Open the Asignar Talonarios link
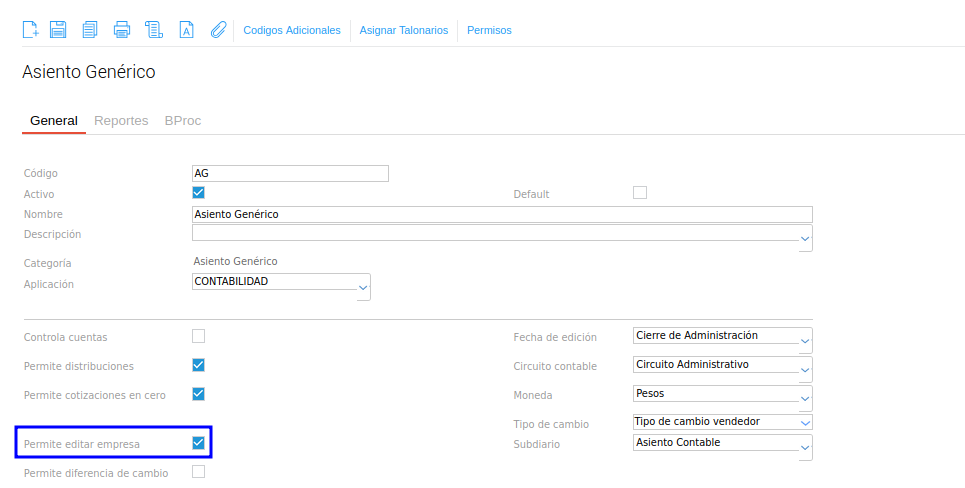 (404, 30)
